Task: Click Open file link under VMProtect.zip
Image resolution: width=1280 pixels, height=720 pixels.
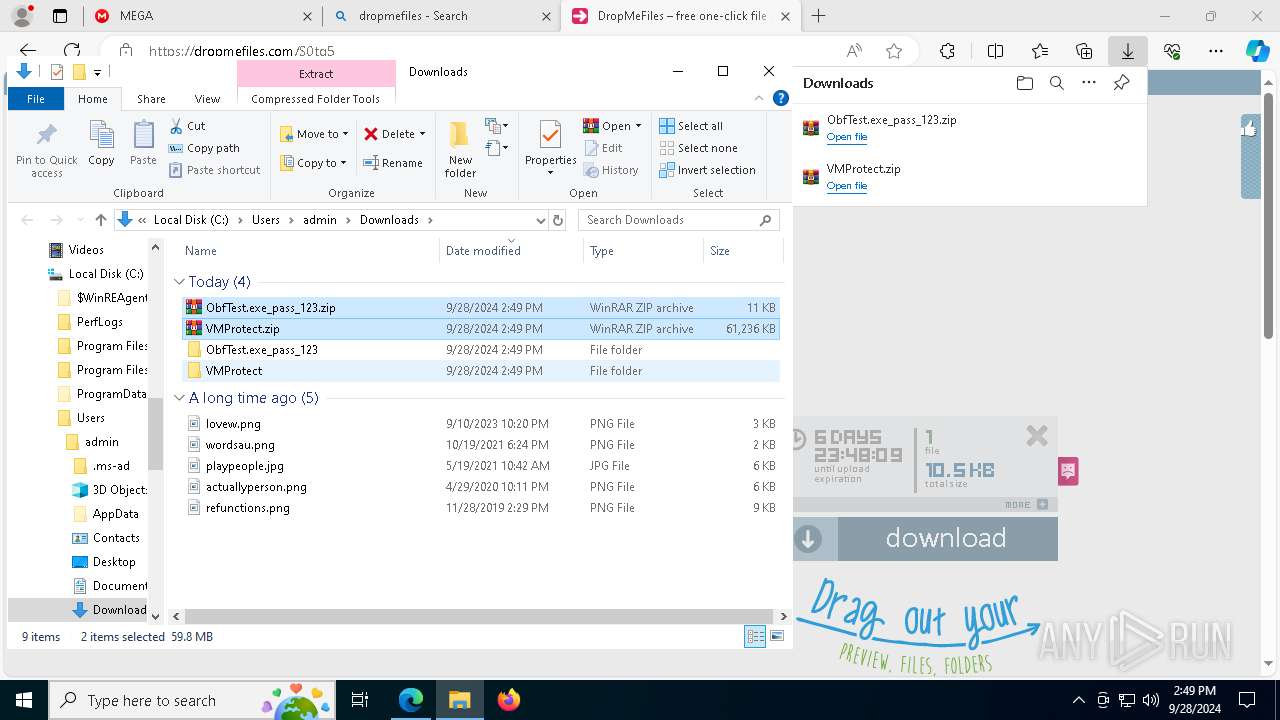Action: pyautogui.click(x=847, y=186)
